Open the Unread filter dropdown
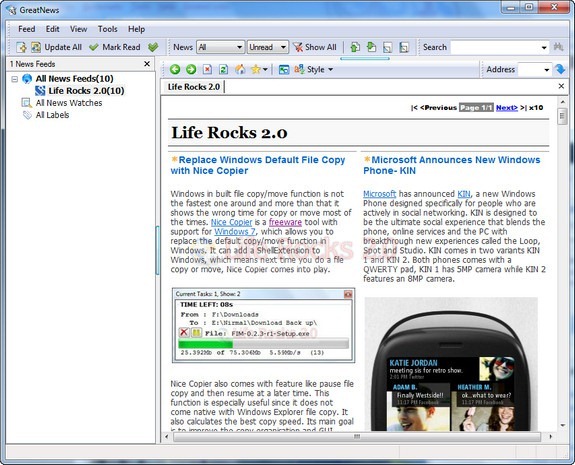 268,47
